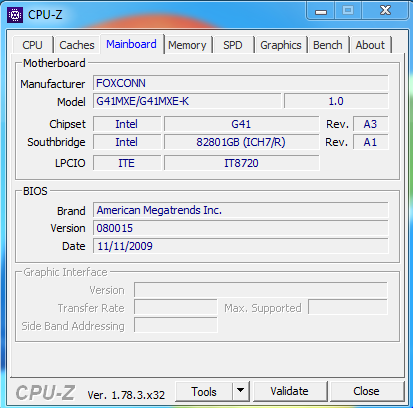
Task: Click the Validate button
Action: 290,391
